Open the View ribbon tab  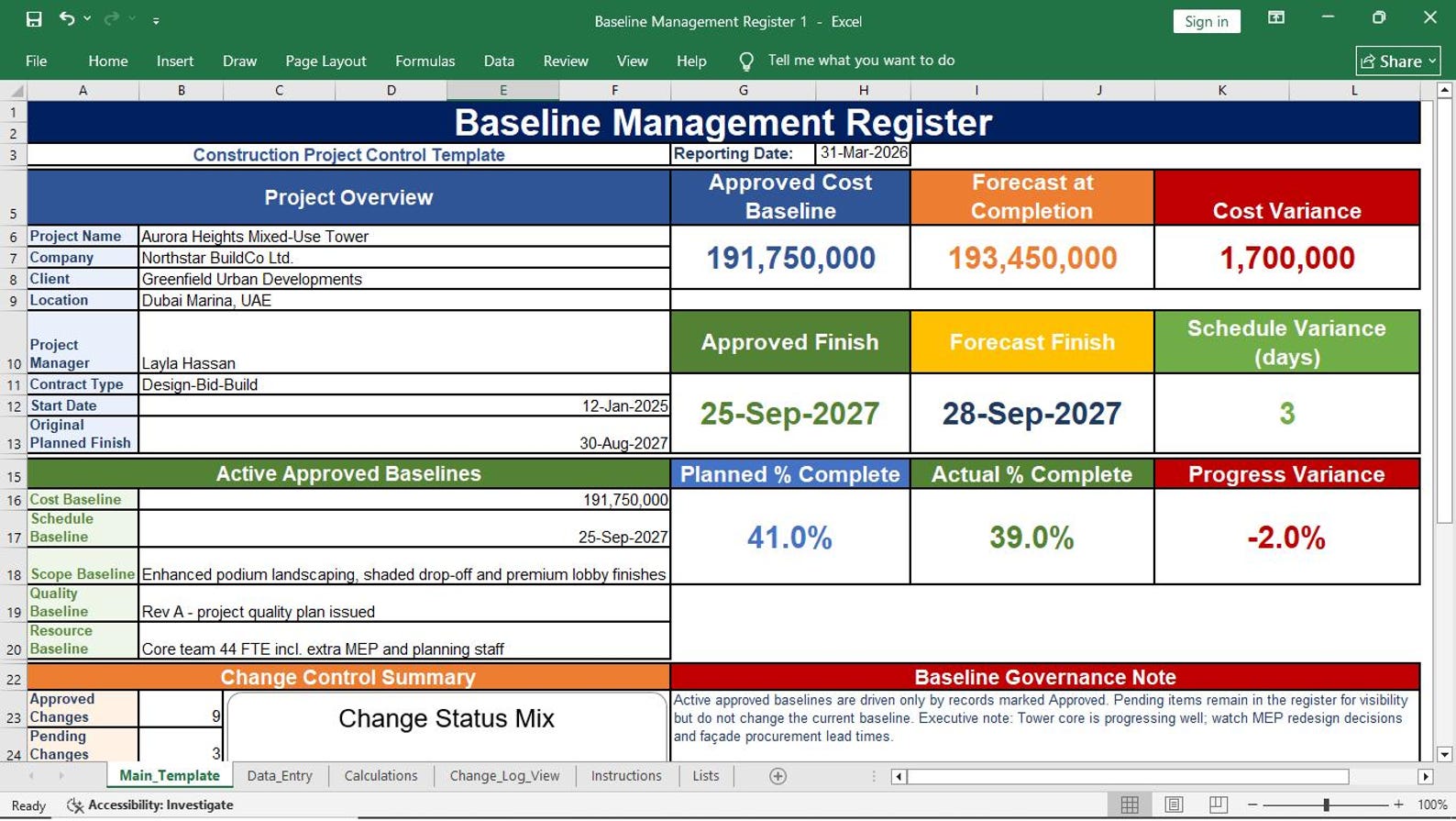coord(632,61)
